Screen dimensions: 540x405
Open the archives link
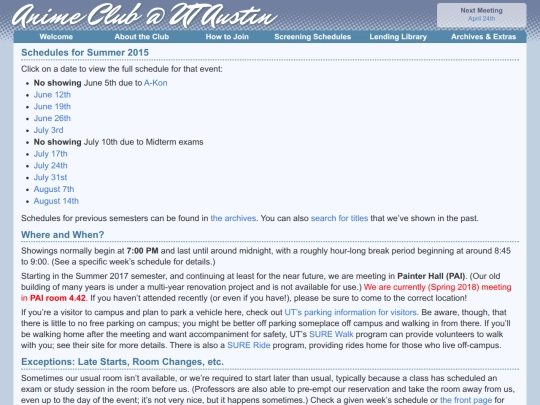point(233,218)
